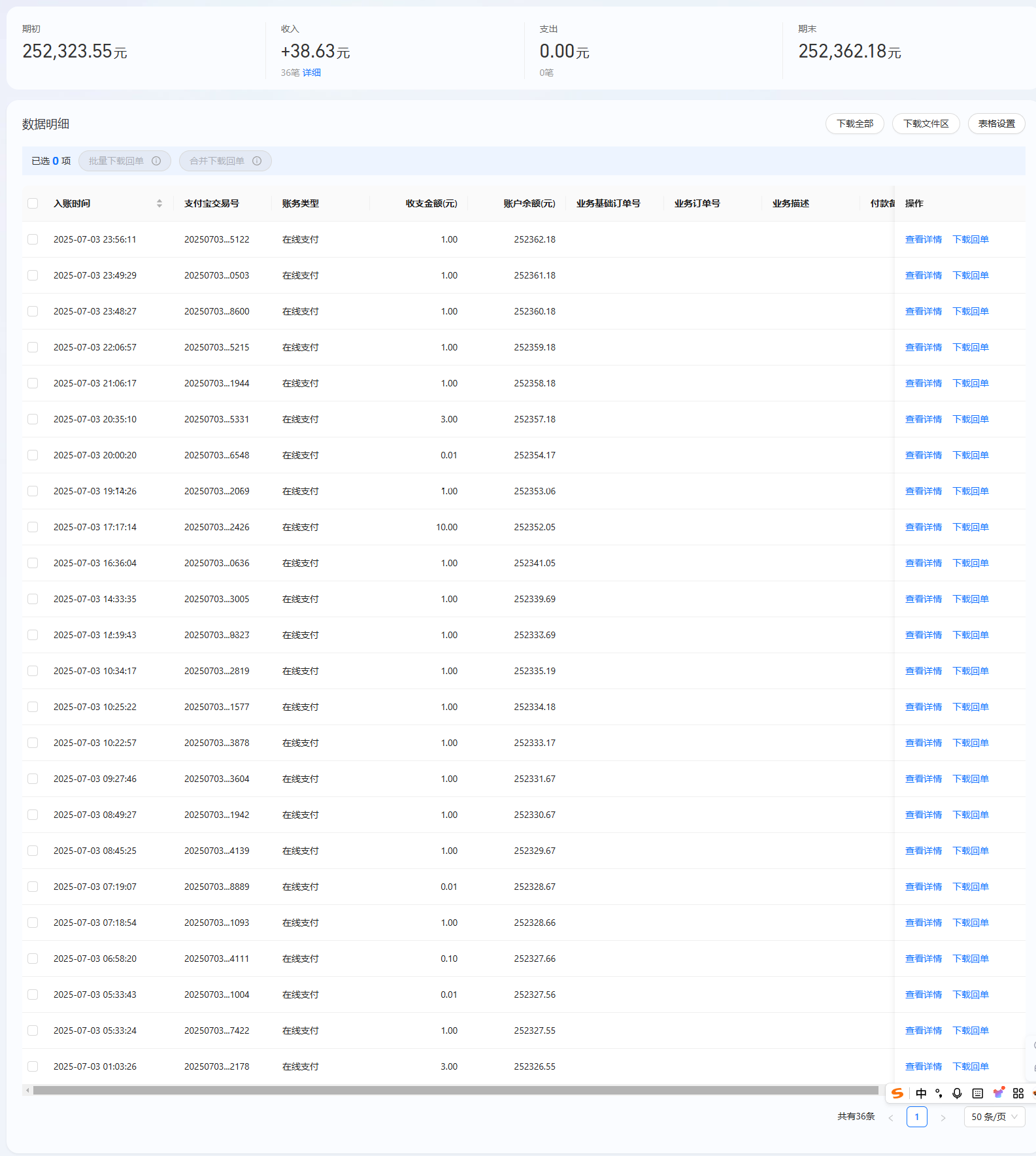Screen dimensions: 1036x1156
Task: Go to previous page arrow
Action: click(x=891, y=1117)
